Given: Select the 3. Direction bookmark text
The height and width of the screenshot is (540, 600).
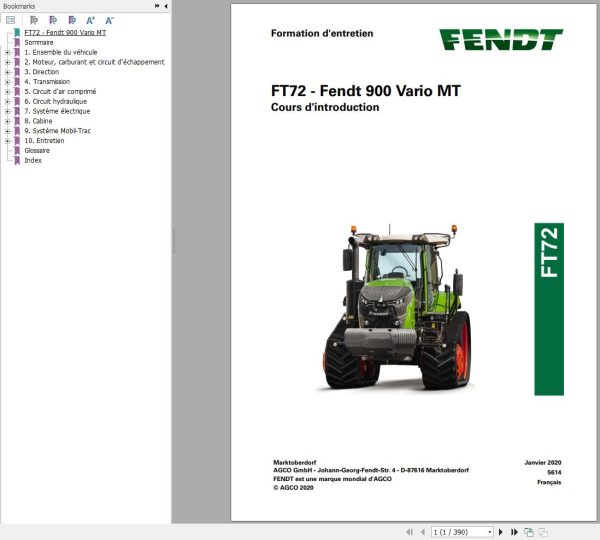Looking at the screenshot, I should [42, 72].
